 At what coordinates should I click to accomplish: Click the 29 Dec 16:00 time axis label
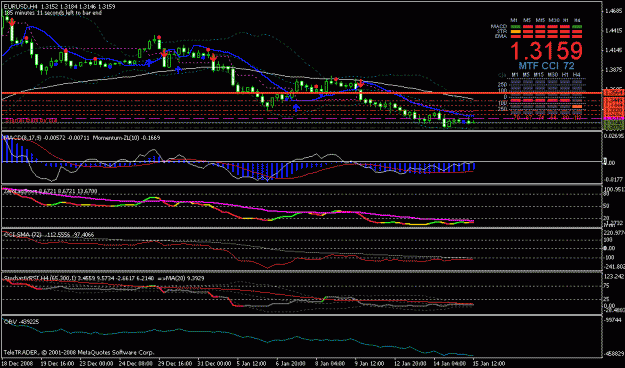(x=175, y=364)
